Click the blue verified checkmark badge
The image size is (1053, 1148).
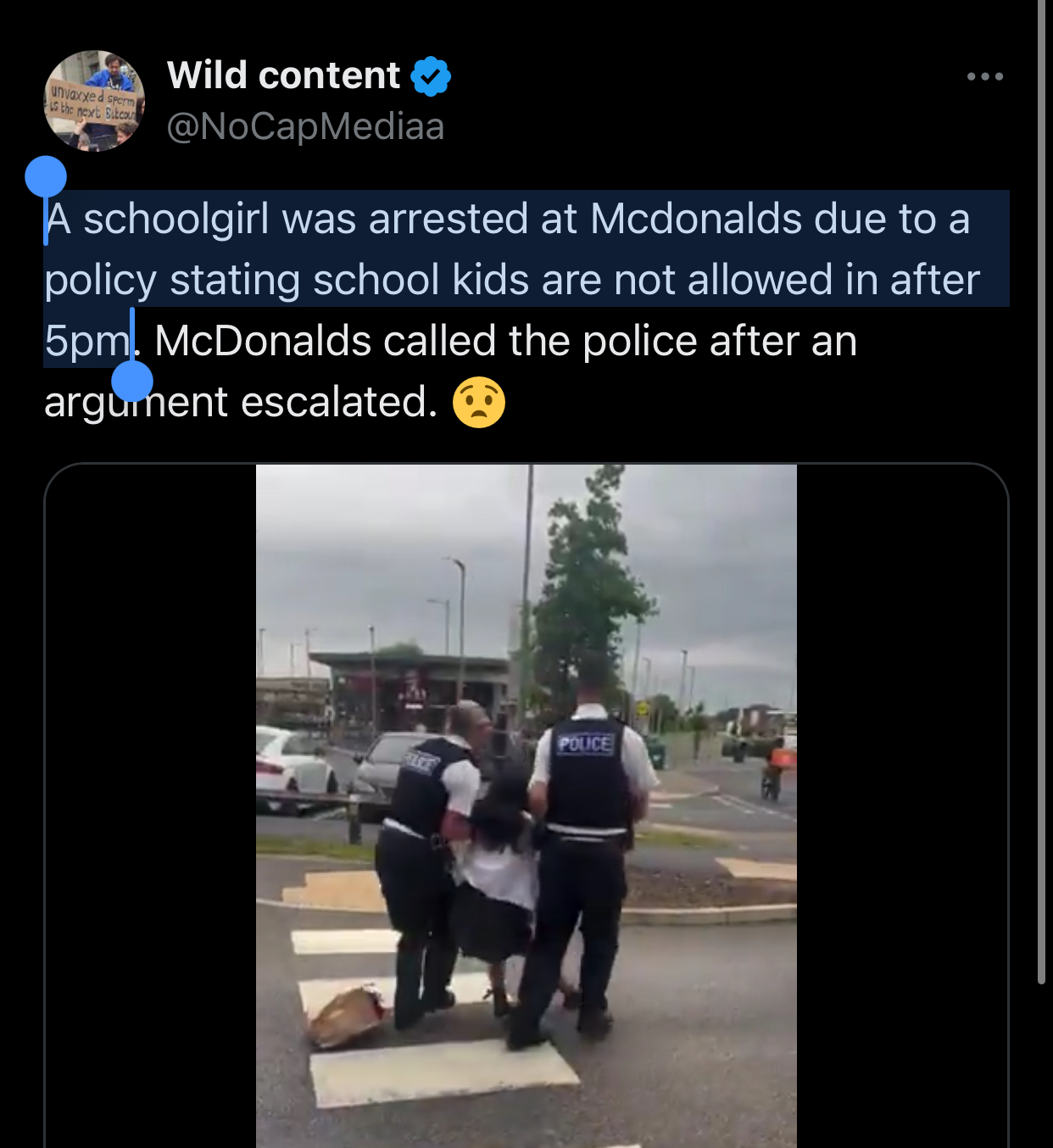click(x=431, y=76)
